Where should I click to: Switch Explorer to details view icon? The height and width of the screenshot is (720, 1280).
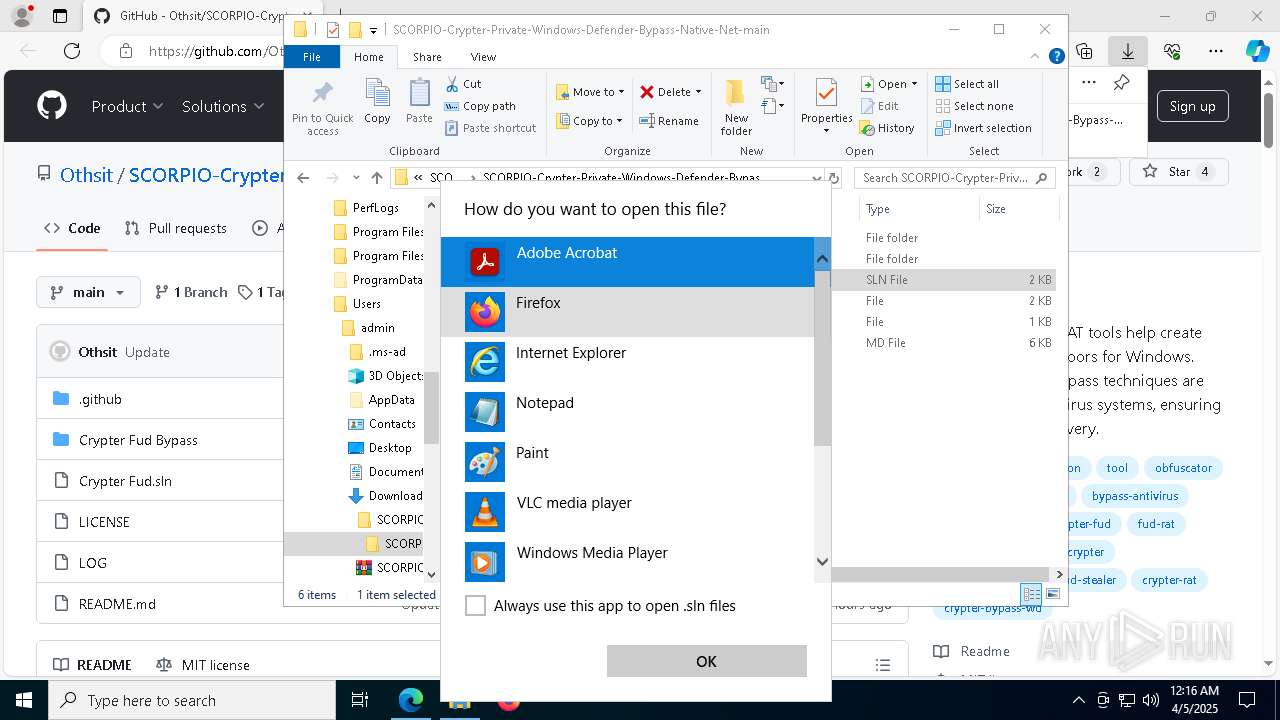(1032, 595)
